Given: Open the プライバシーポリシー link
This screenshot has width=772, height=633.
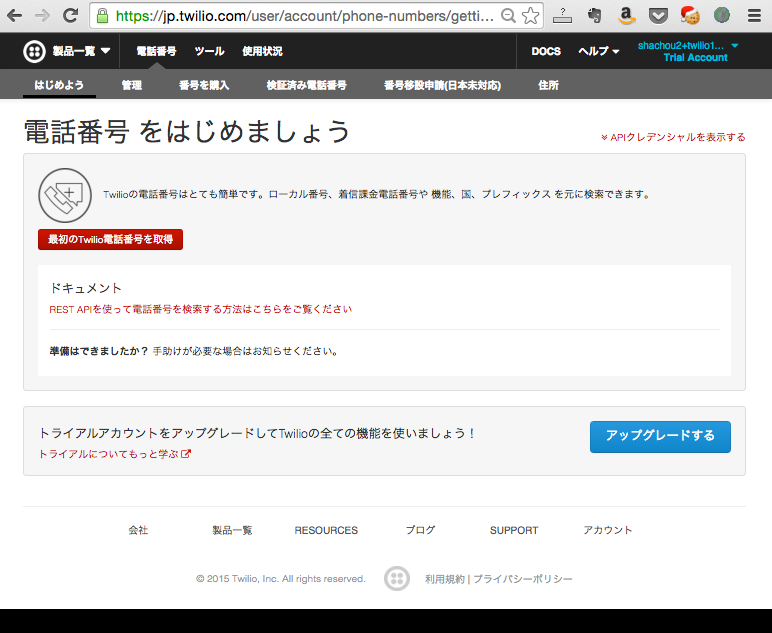Looking at the screenshot, I should [523, 579].
